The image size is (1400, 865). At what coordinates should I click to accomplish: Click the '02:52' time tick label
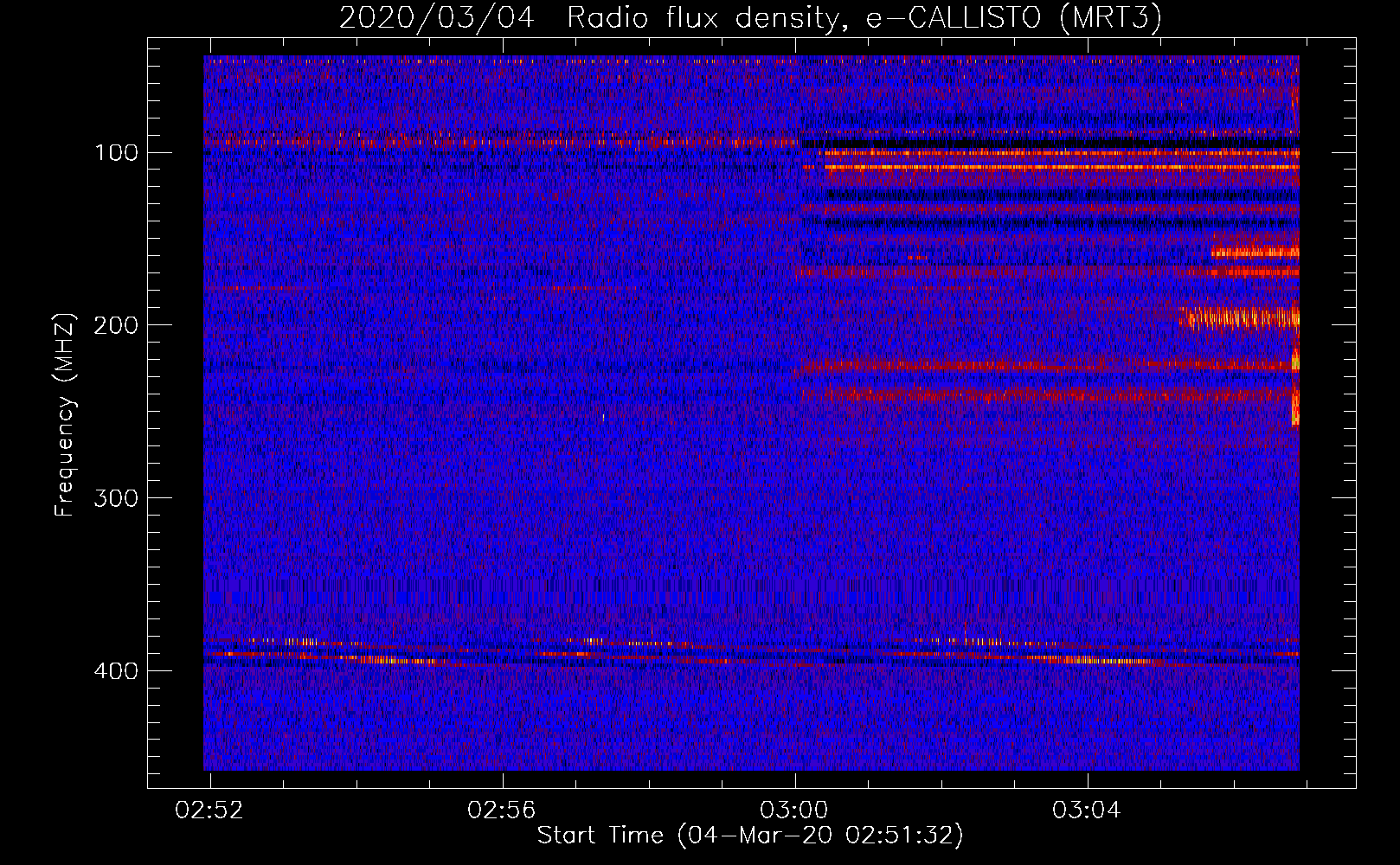(x=209, y=811)
